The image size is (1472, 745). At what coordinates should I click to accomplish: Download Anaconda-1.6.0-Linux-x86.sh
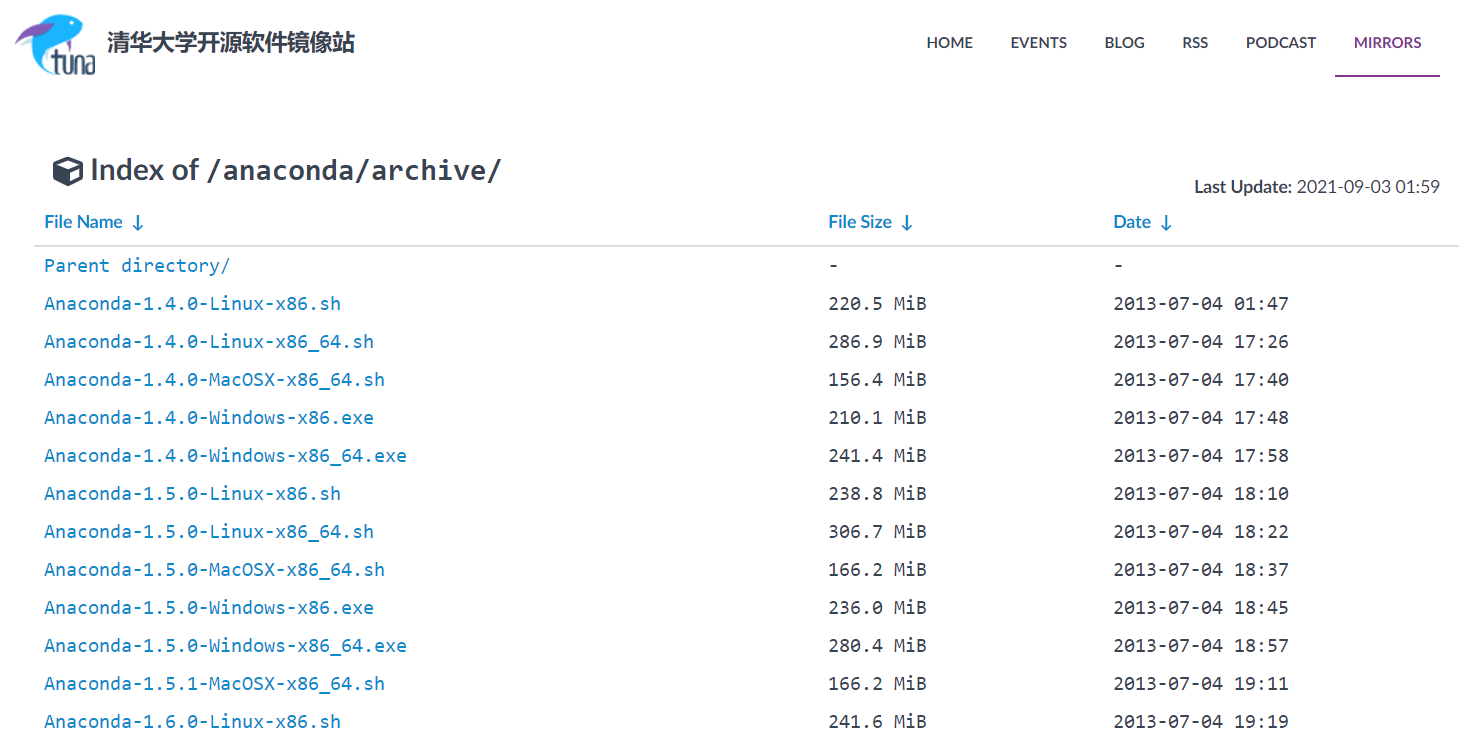[x=192, y=721]
